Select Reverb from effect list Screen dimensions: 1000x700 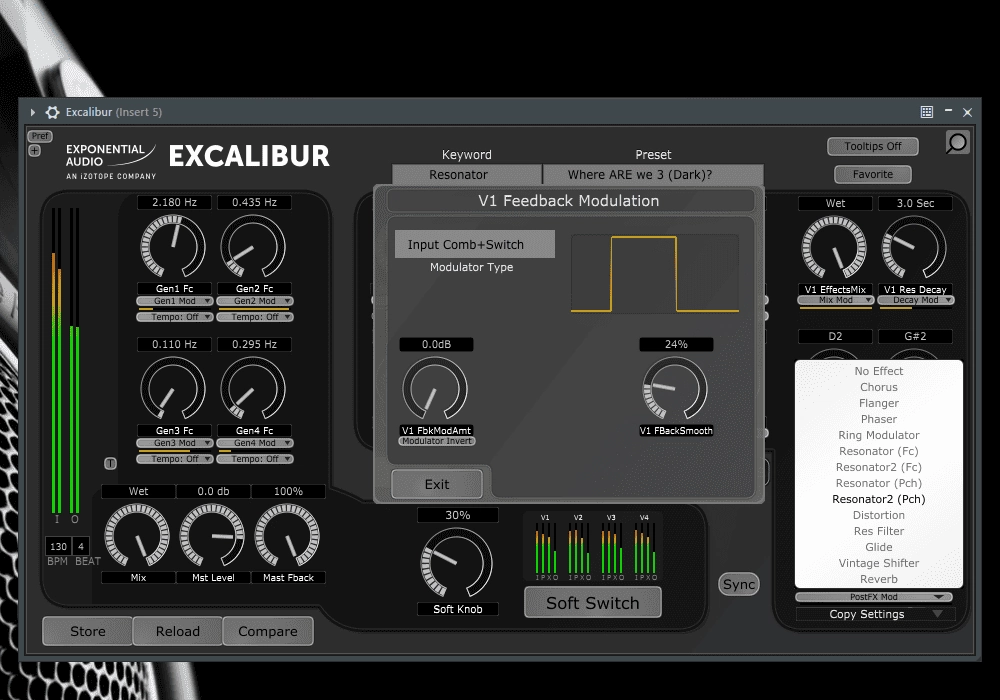879,579
